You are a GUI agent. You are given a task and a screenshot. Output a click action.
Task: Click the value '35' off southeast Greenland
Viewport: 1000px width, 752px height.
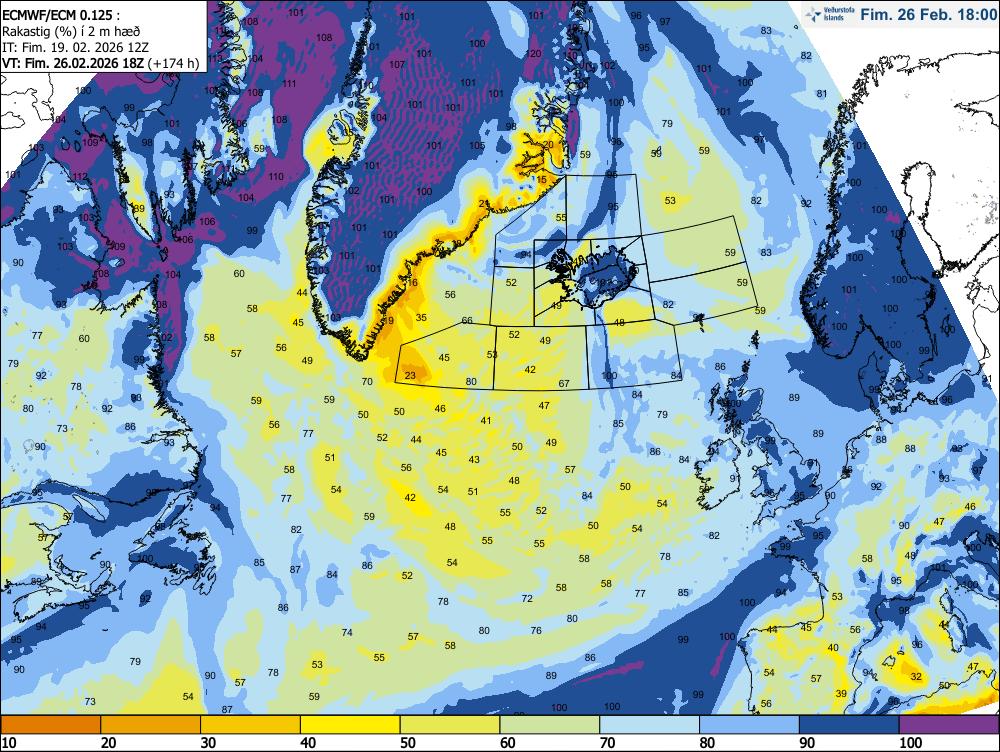pyautogui.click(x=421, y=318)
